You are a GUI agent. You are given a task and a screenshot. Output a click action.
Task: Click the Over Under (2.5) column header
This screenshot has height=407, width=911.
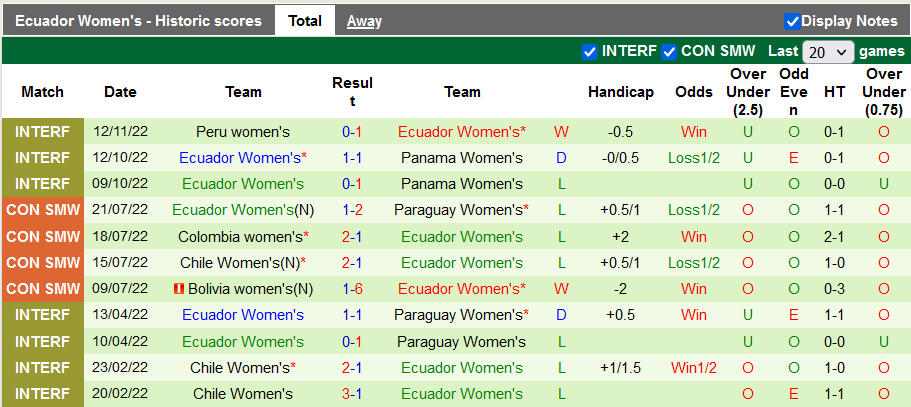tap(748, 92)
